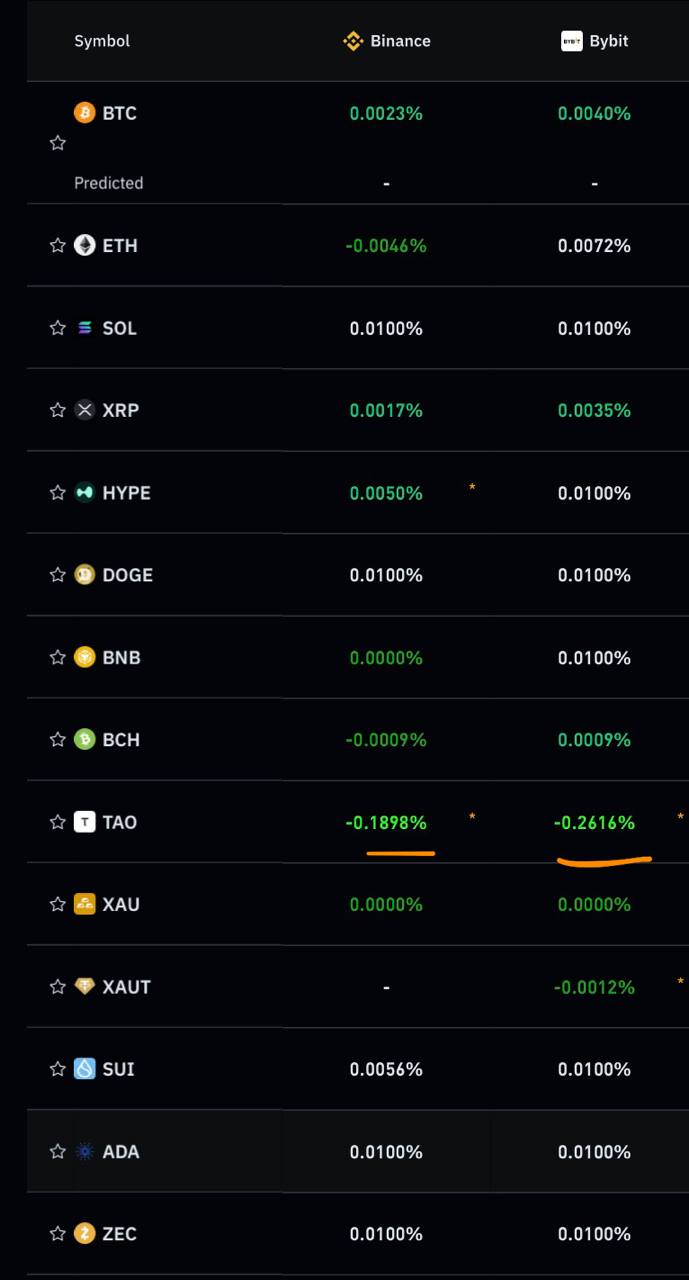
Task: Select the XAUT diamond icon
Action: (x=85, y=986)
